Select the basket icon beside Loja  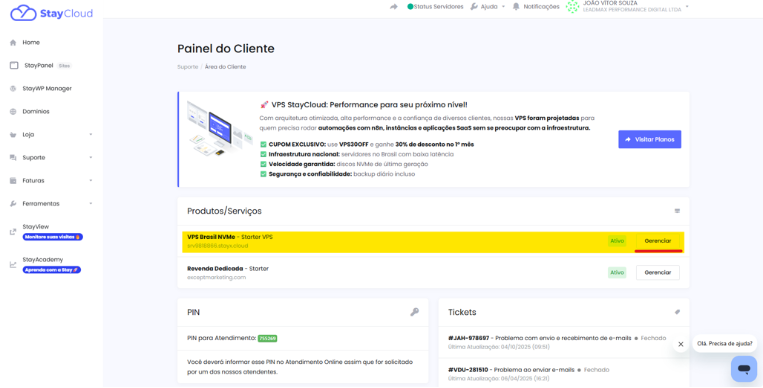pos(13,134)
